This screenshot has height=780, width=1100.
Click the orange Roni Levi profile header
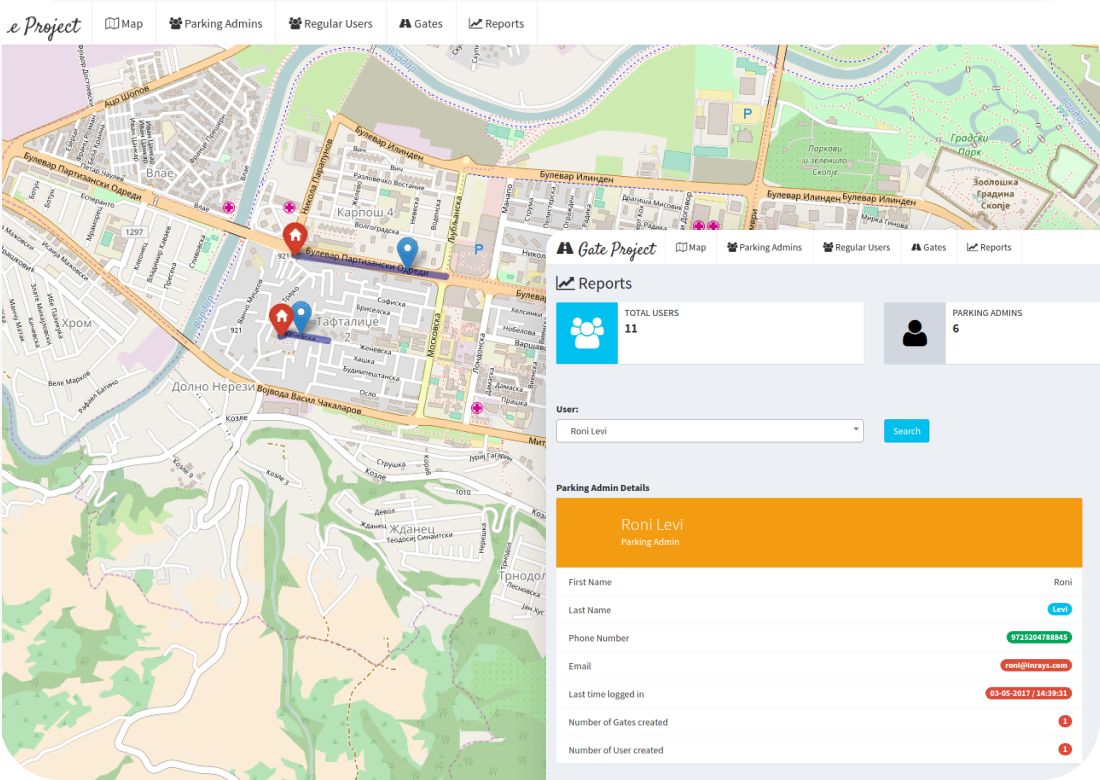click(x=818, y=533)
